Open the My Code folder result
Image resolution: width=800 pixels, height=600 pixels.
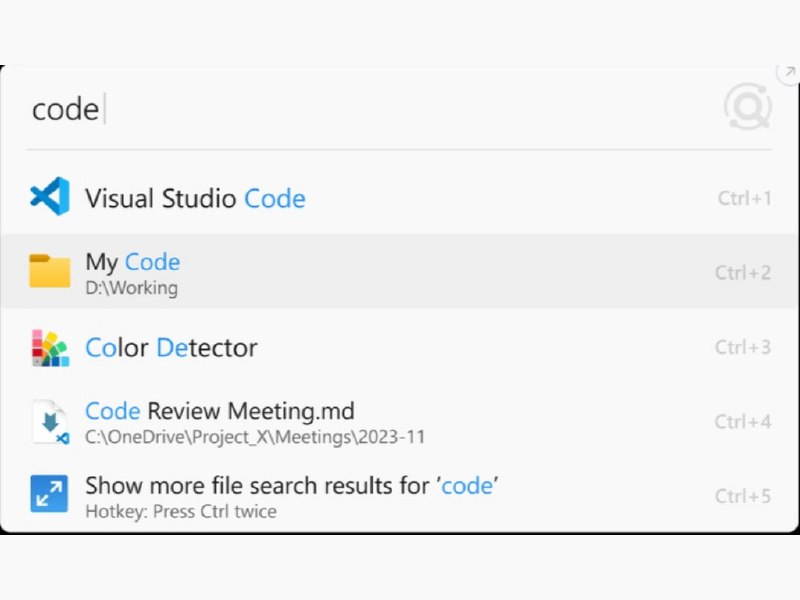pyautogui.click(x=400, y=271)
